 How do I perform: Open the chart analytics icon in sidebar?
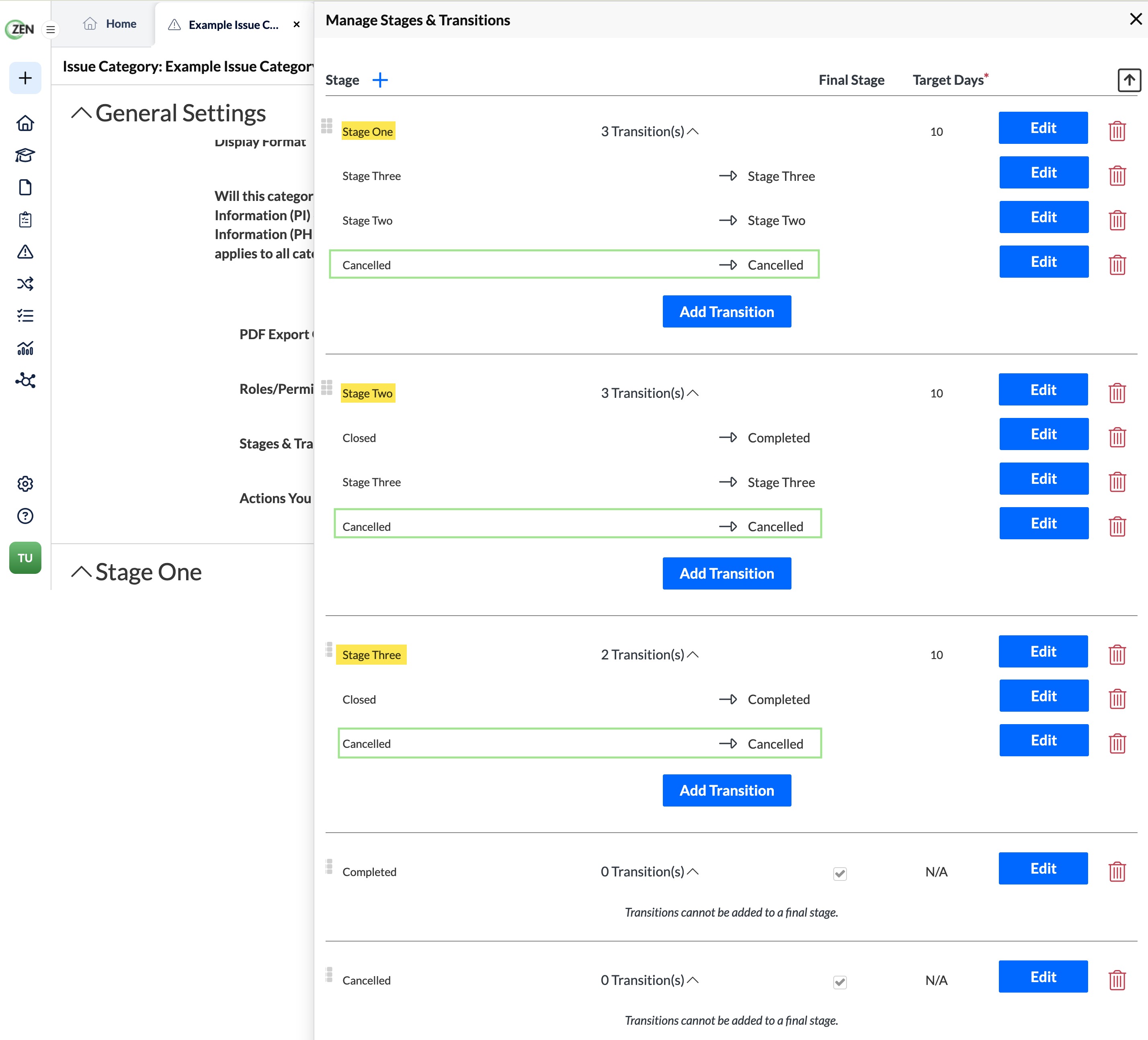[25, 348]
